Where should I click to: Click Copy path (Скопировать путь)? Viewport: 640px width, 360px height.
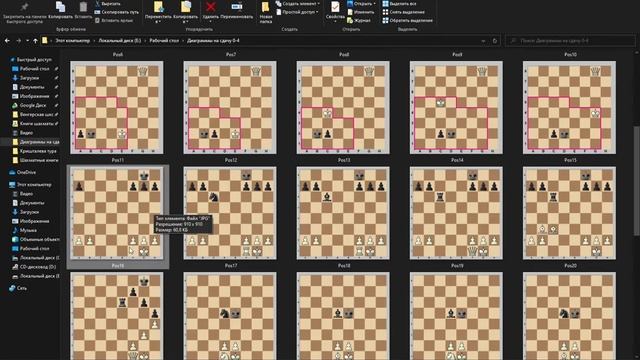click(116, 12)
